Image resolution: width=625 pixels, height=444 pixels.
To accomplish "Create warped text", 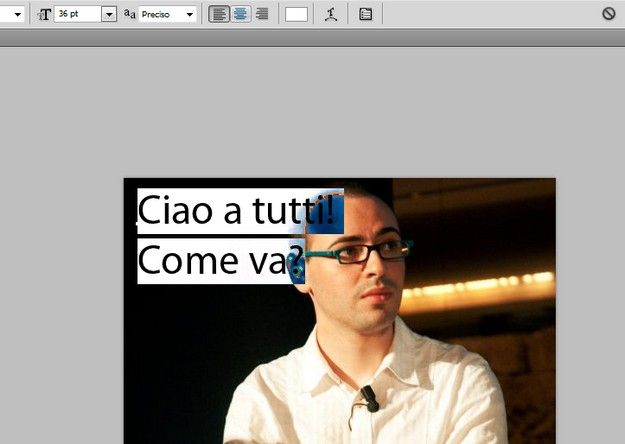I will click(330, 15).
